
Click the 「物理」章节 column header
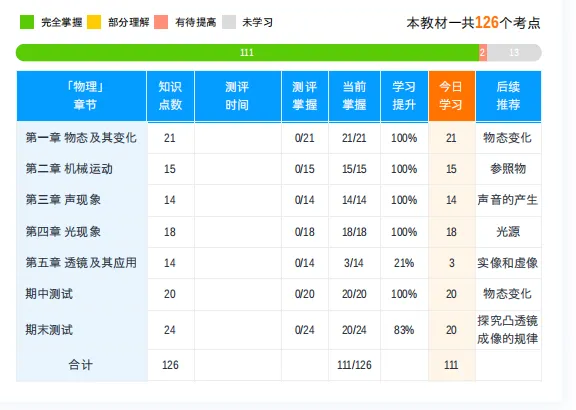pyautogui.click(x=82, y=96)
